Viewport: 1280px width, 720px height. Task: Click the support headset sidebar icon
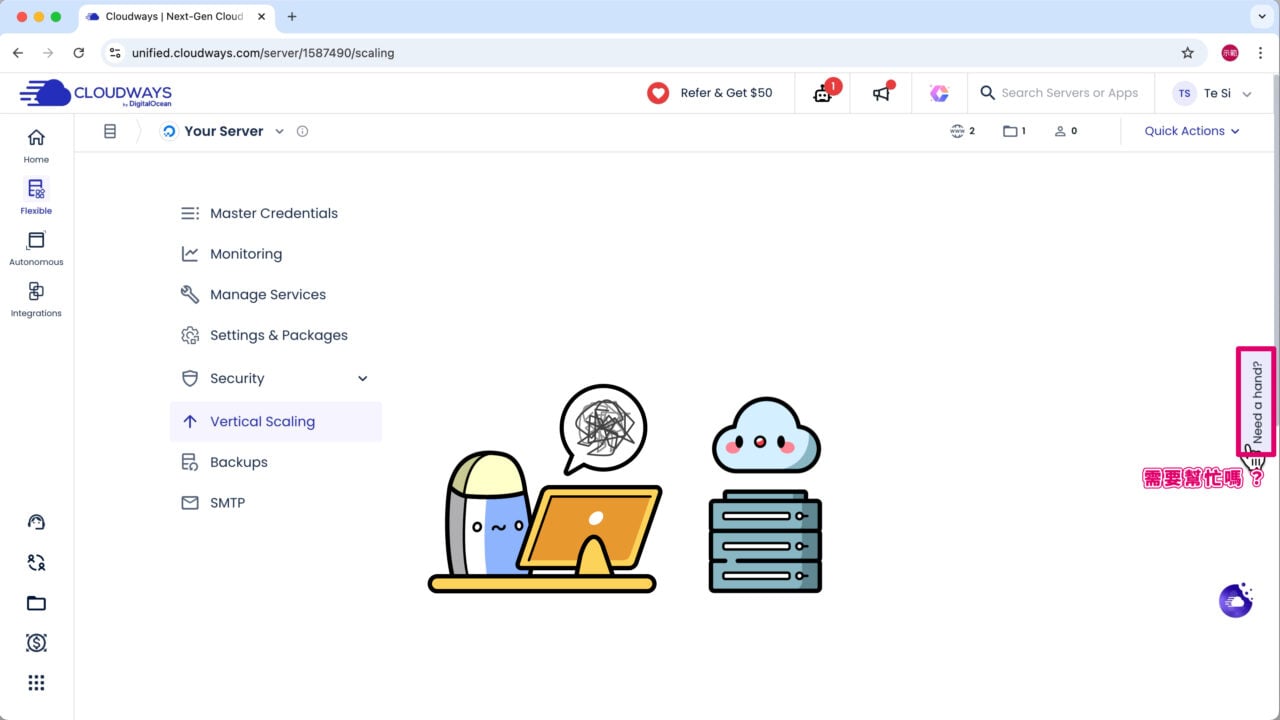(x=36, y=522)
